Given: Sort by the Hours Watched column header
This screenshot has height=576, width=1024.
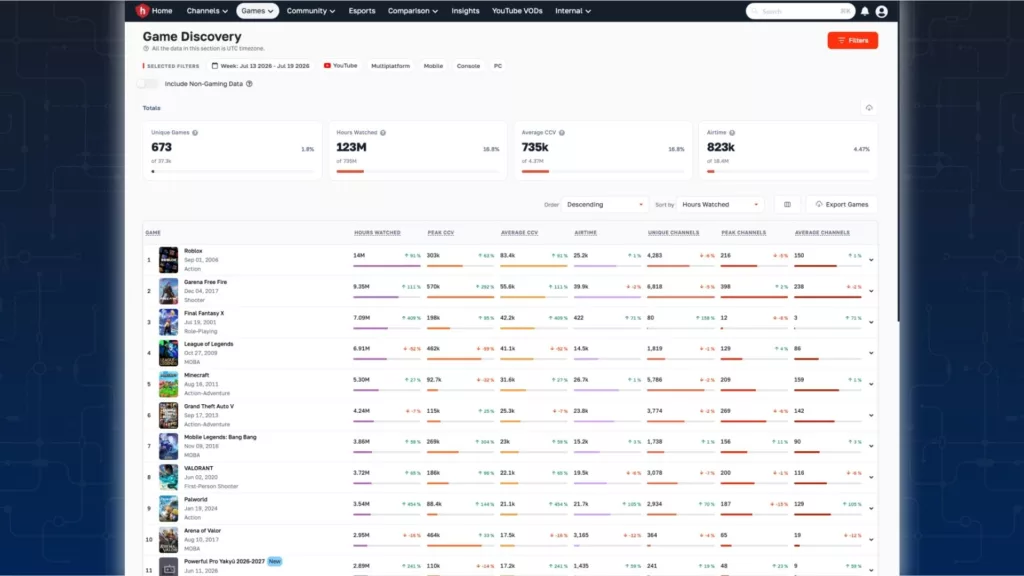Looking at the screenshot, I should 377,232.
